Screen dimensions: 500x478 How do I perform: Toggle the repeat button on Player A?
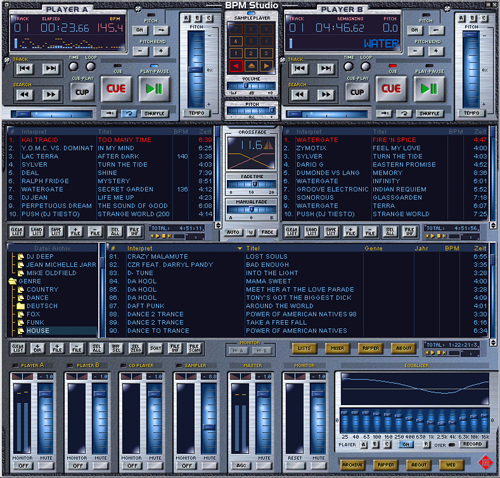coord(129,114)
